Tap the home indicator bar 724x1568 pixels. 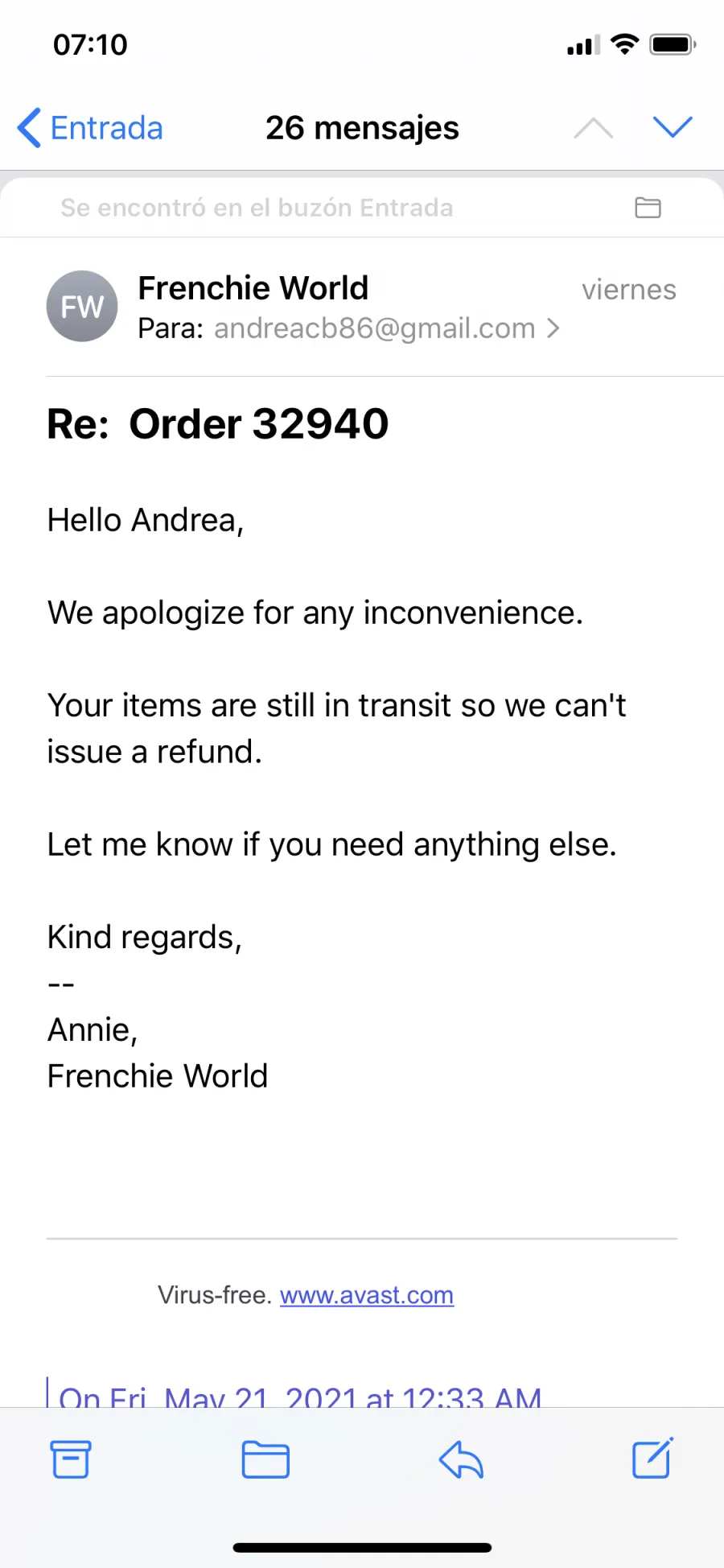pyautogui.click(x=362, y=1548)
